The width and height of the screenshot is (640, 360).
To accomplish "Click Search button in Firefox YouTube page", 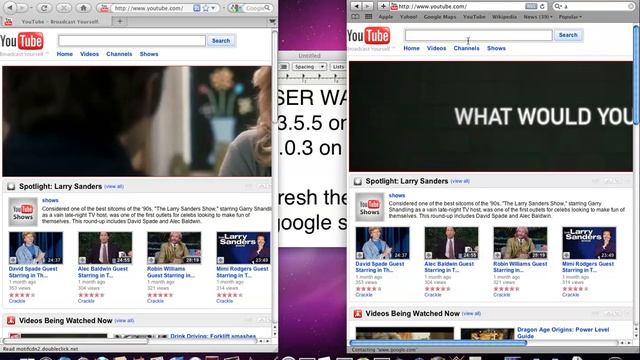I will 221,41.
